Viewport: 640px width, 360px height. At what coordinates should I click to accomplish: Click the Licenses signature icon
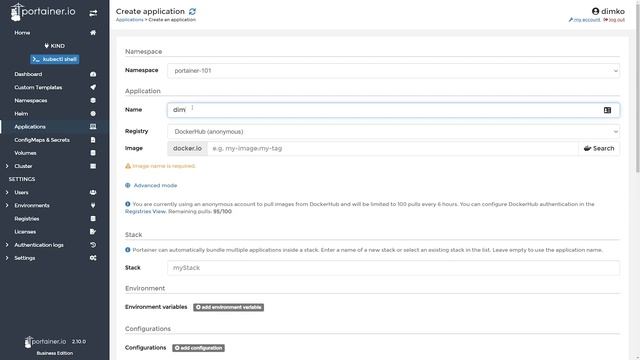[x=93, y=232]
